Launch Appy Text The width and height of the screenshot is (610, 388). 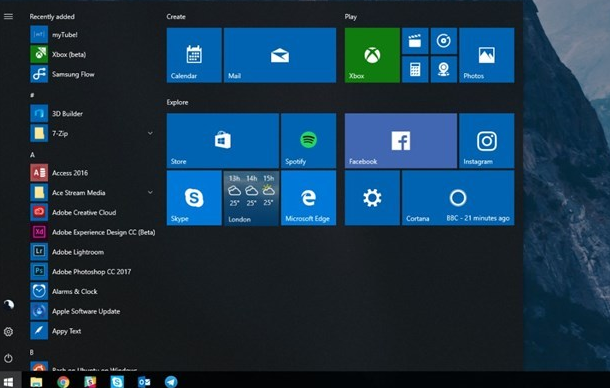[93, 331]
